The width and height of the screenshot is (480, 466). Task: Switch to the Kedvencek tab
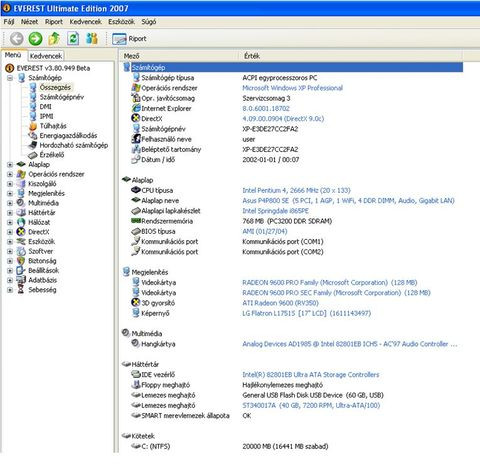pos(46,56)
